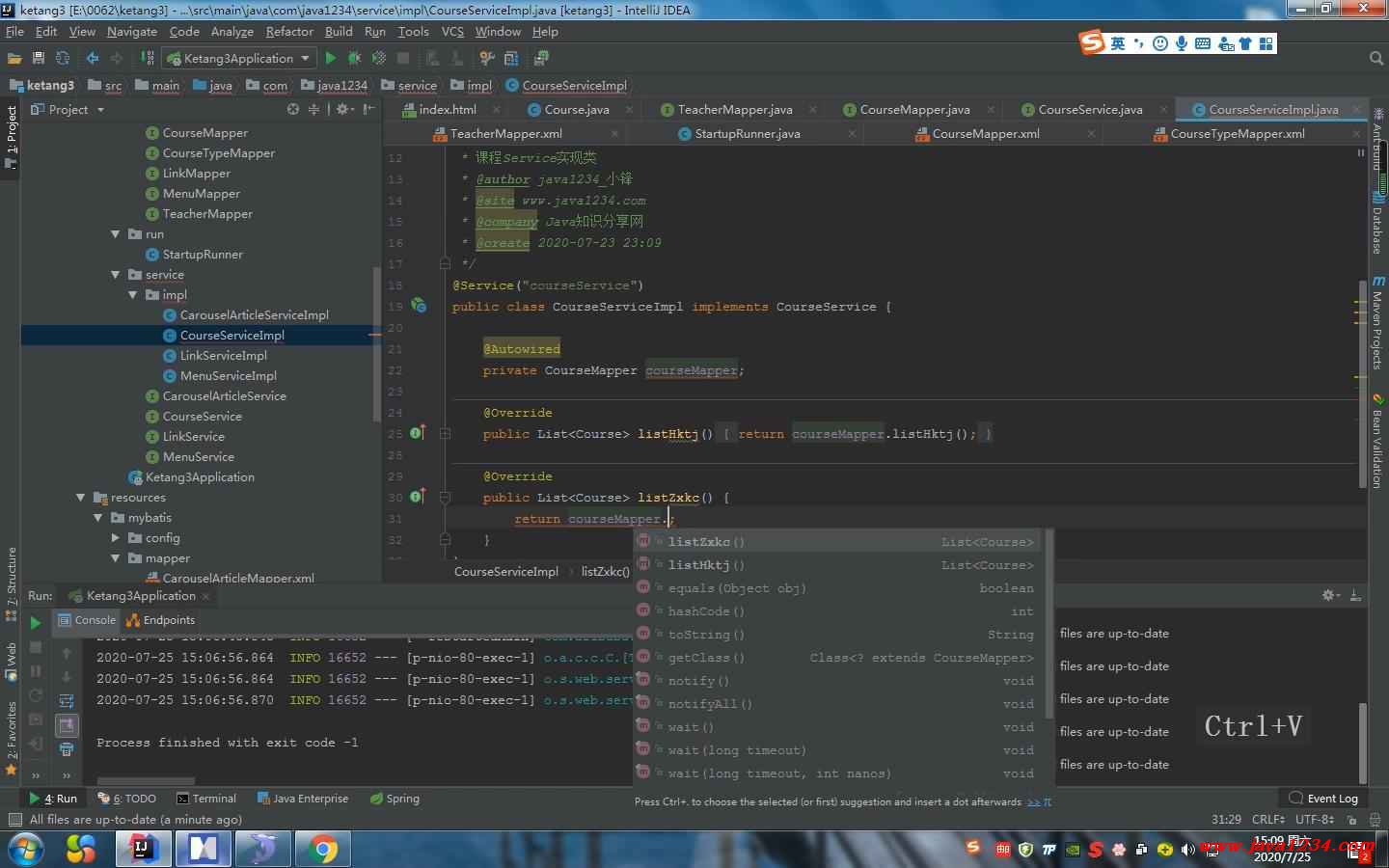1389x868 pixels.
Task: Open the Java Enterprise tool window button
Action: (302, 799)
